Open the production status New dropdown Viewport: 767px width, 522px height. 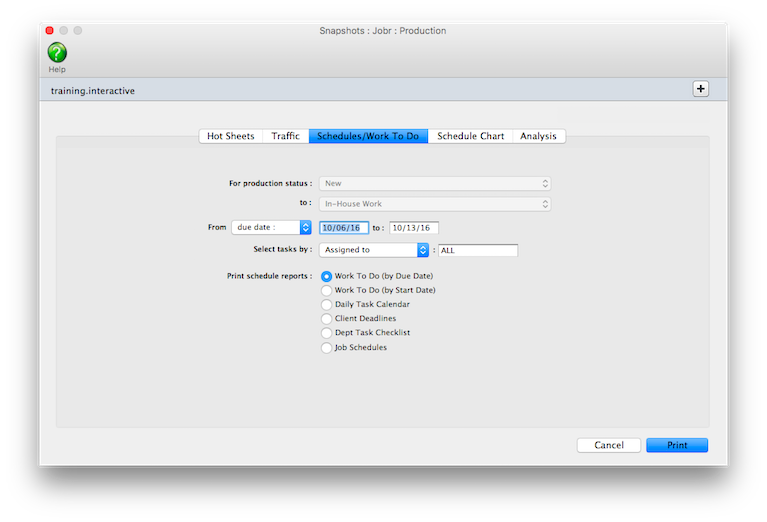435,184
